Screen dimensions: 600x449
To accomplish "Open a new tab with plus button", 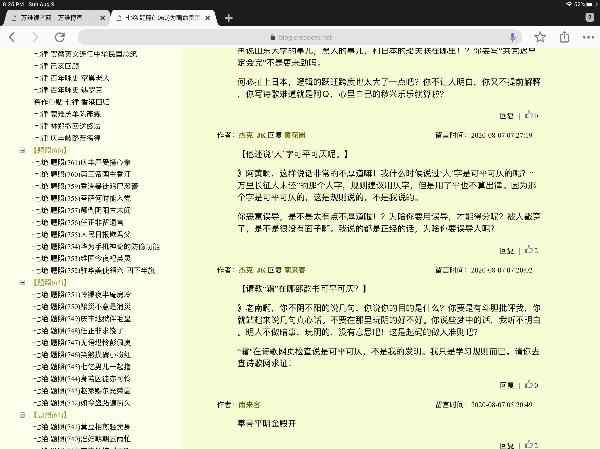I will click(228, 18).
